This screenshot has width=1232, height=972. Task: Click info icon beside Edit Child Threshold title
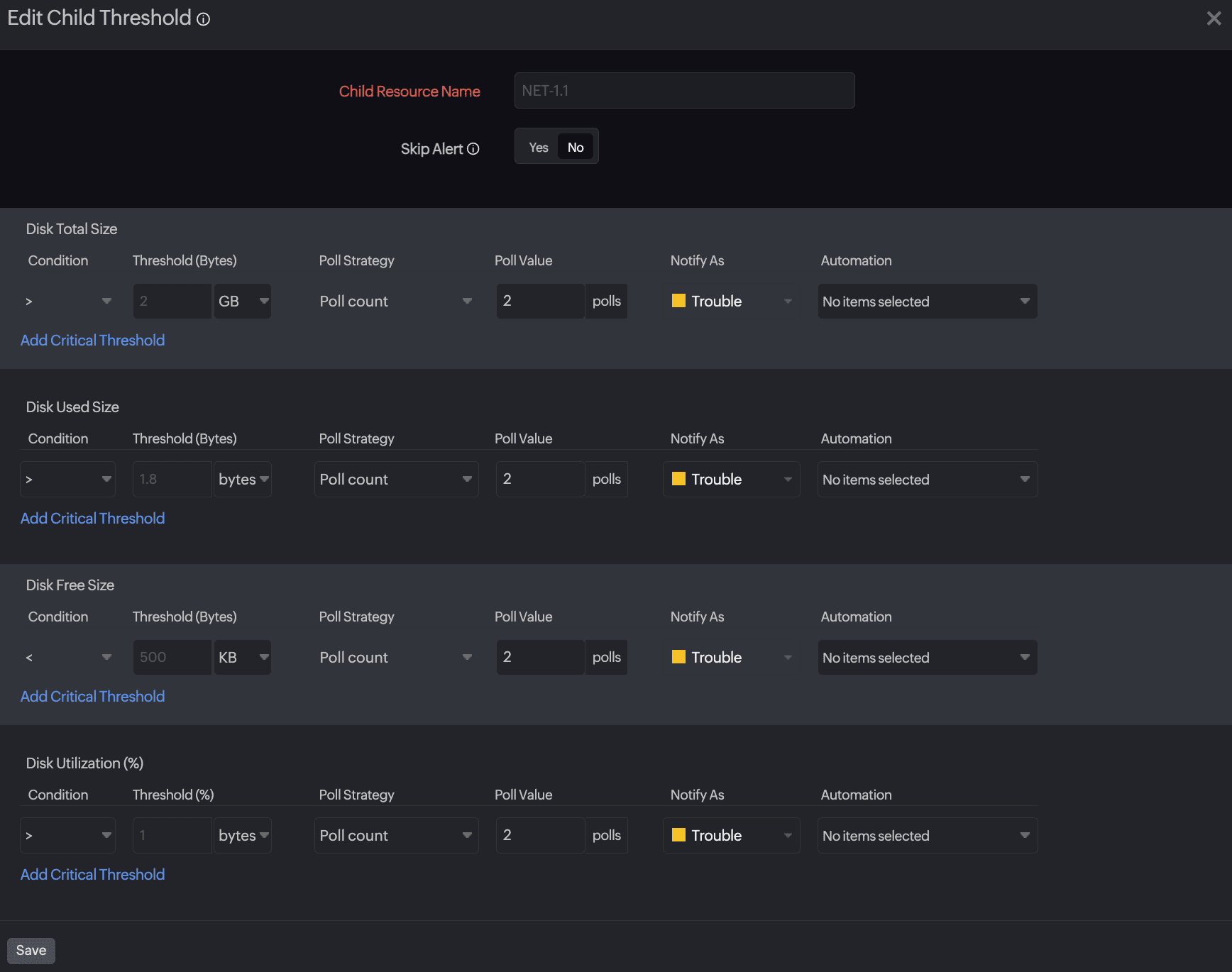[x=204, y=19]
